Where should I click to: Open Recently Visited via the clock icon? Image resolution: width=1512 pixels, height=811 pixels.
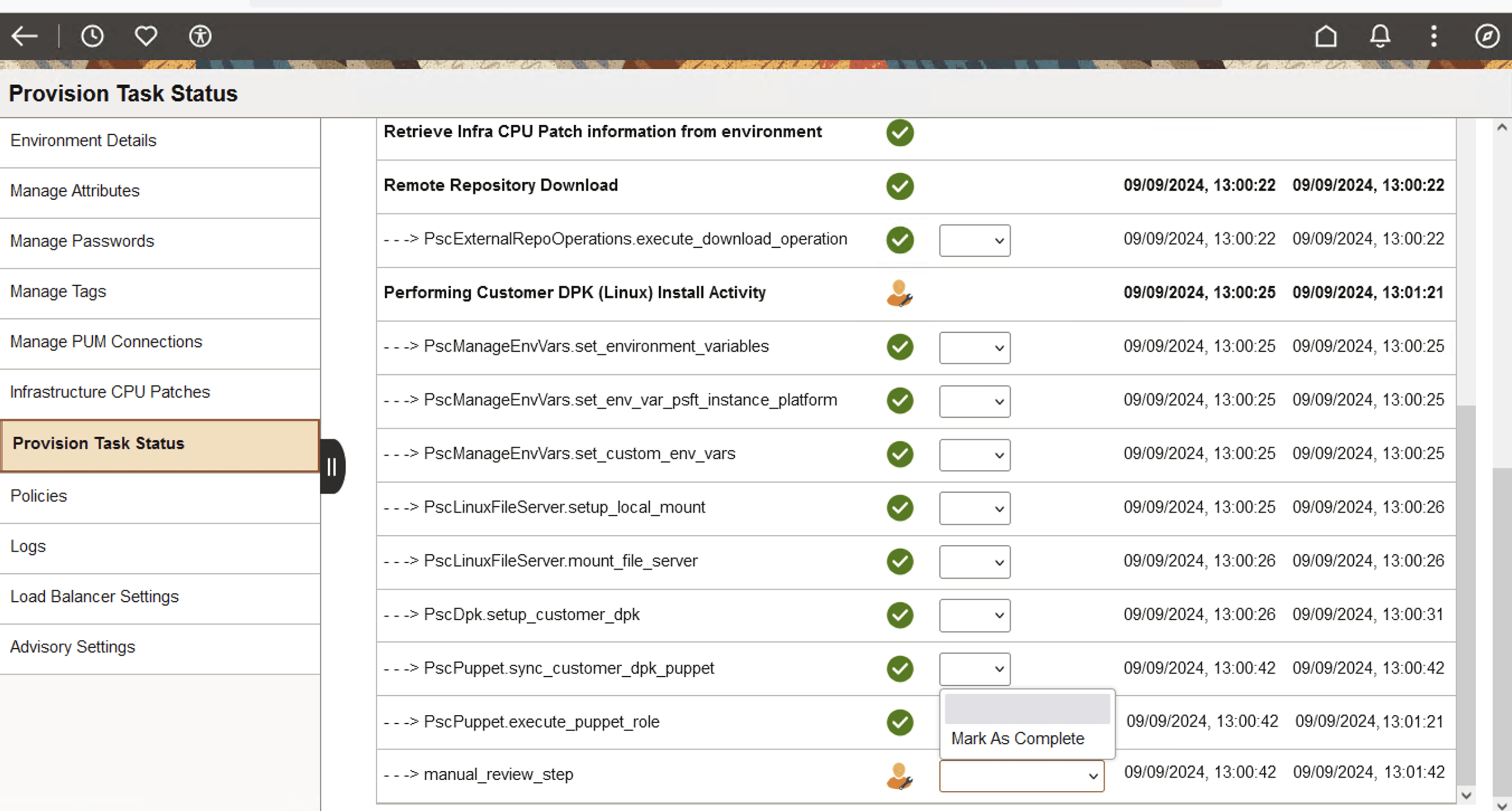tap(92, 36)
